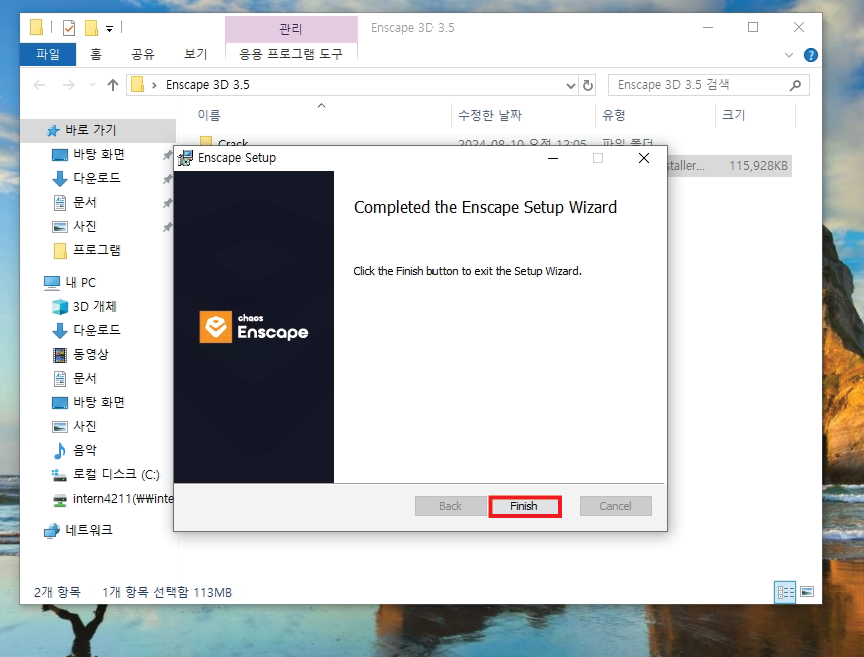Open 음악 in the sidebar
864x657 pixels.
coord(84,450)
